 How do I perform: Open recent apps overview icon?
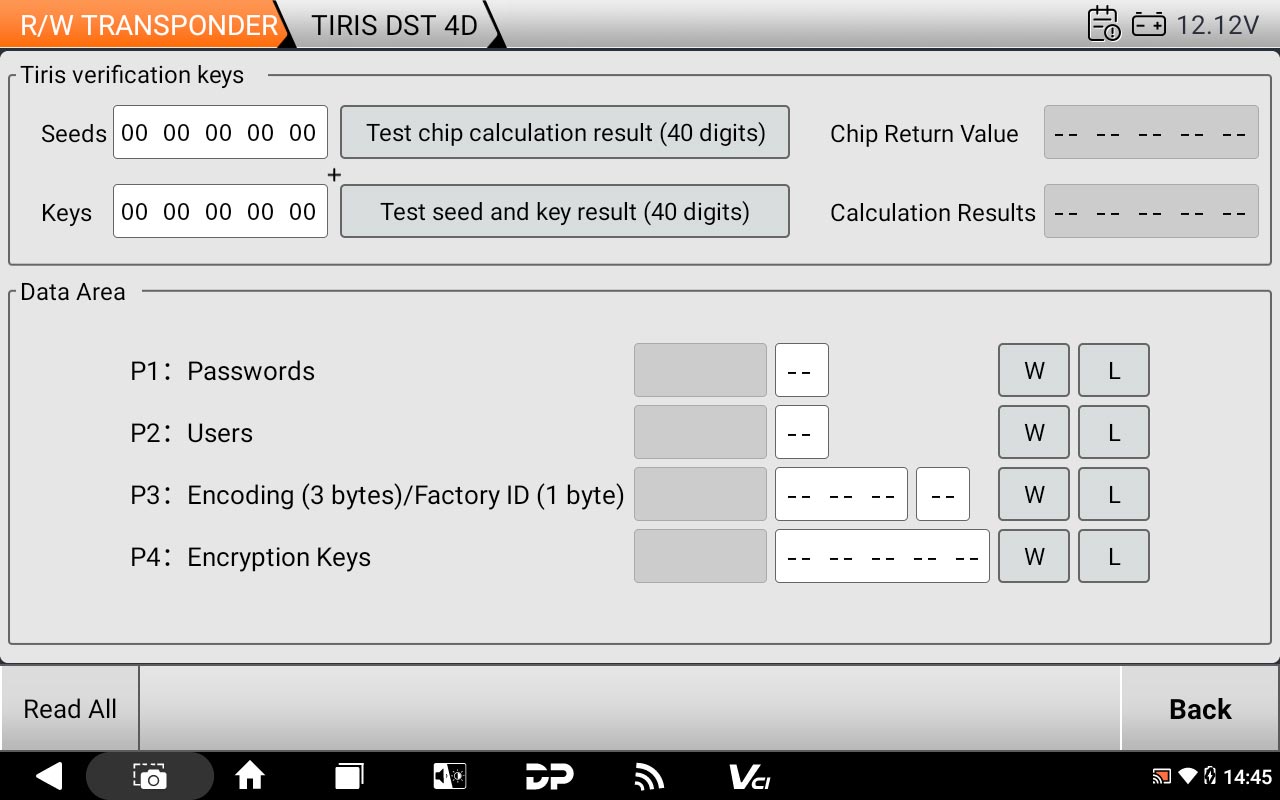click(349, 776)
